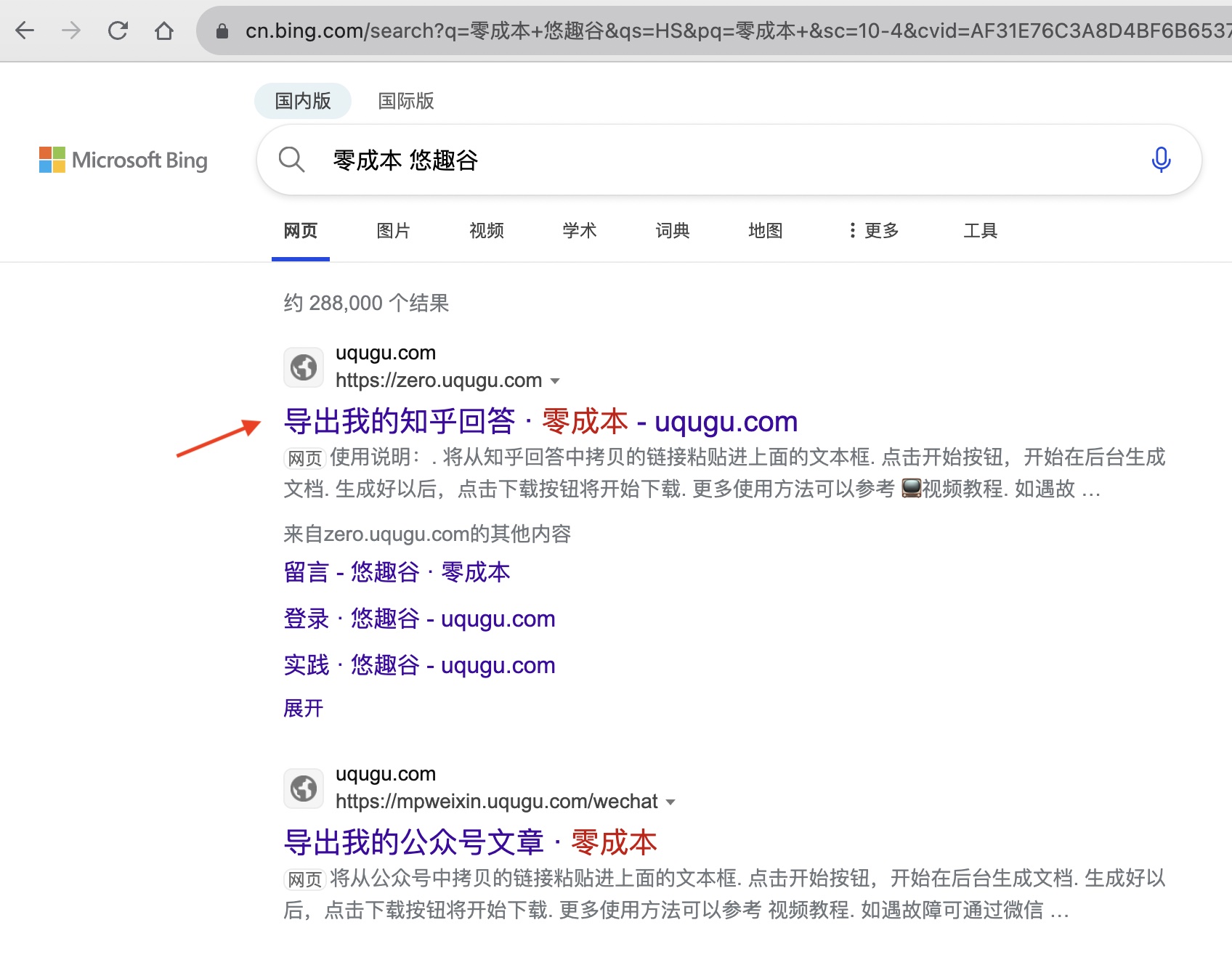
Task: Expand dropdown arrow next to mpweixin.uqugu.com/wechat
Action: pos(670,802)
